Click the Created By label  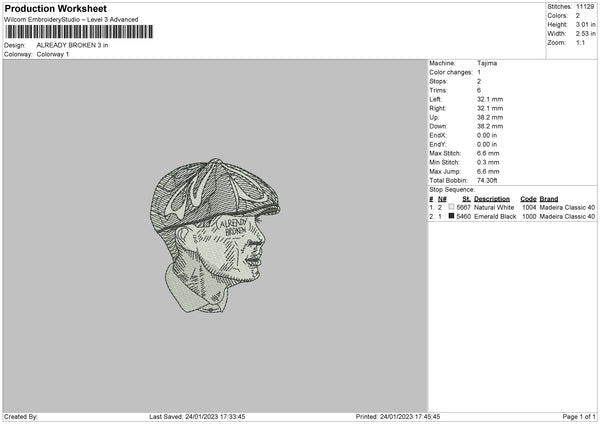[x=21, y=417]
